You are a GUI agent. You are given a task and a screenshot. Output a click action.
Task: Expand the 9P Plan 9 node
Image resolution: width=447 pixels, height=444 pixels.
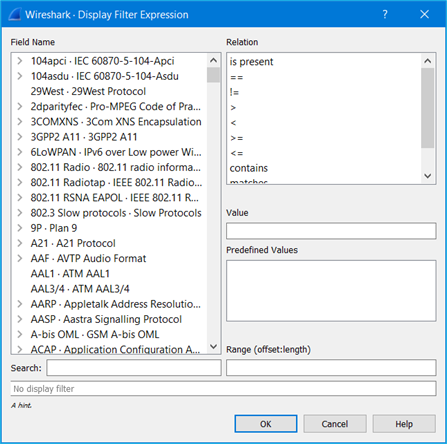[20, 228]
